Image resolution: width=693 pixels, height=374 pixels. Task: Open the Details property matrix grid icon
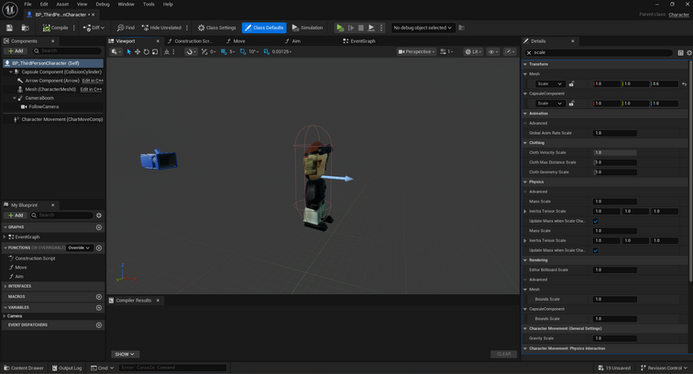coord(680,53)
